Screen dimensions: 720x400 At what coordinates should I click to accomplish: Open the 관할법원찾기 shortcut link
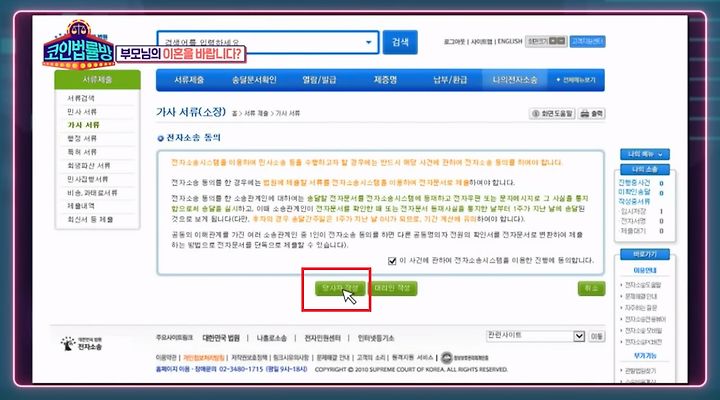click(641, 371)
